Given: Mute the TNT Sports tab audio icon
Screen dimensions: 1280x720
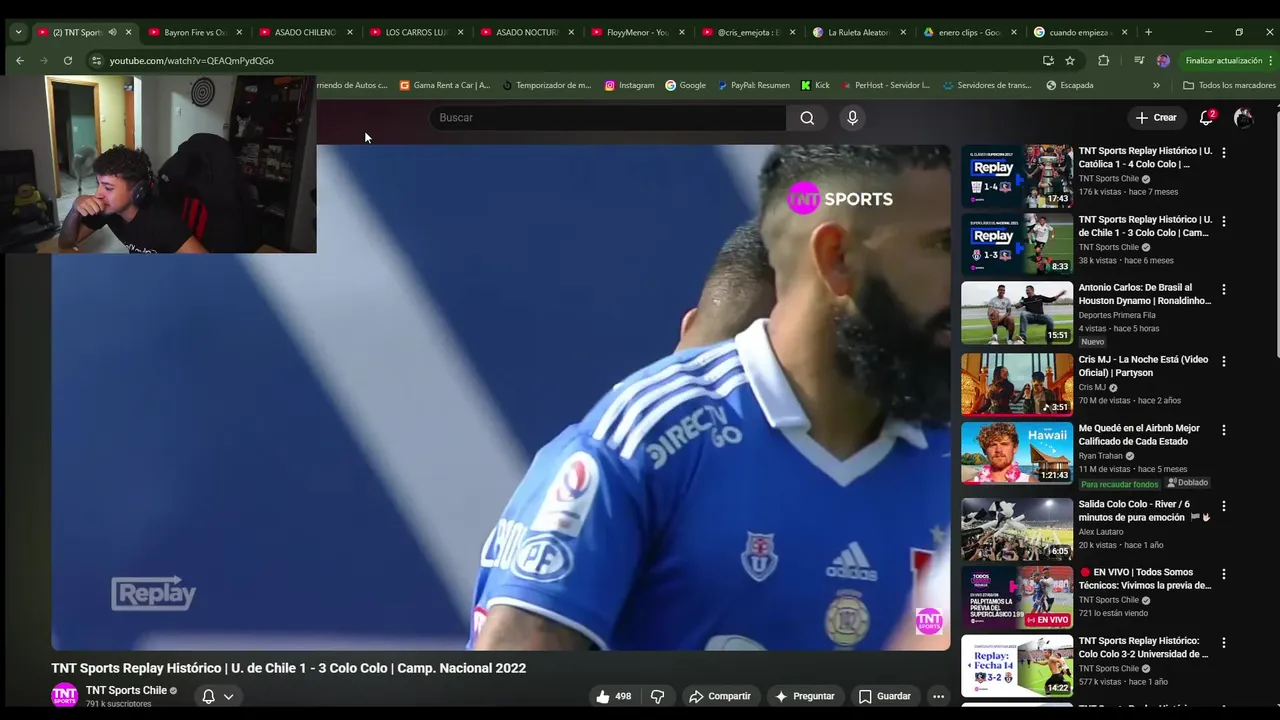Looking at the screenshot, I should (x=112, y=32).
